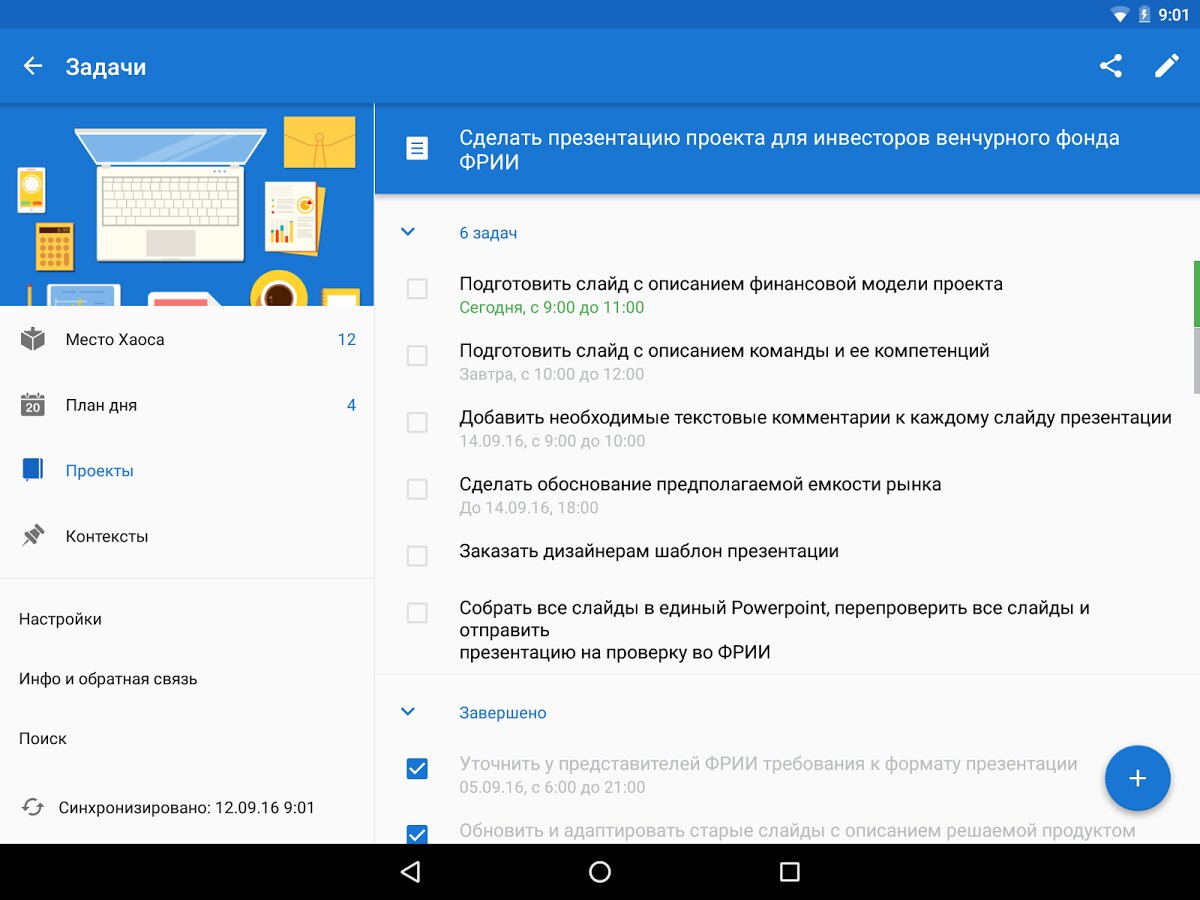Open task Сделать обоснование предполагаемой емкости рынка
1200x900 pixels.
[700, 485]
